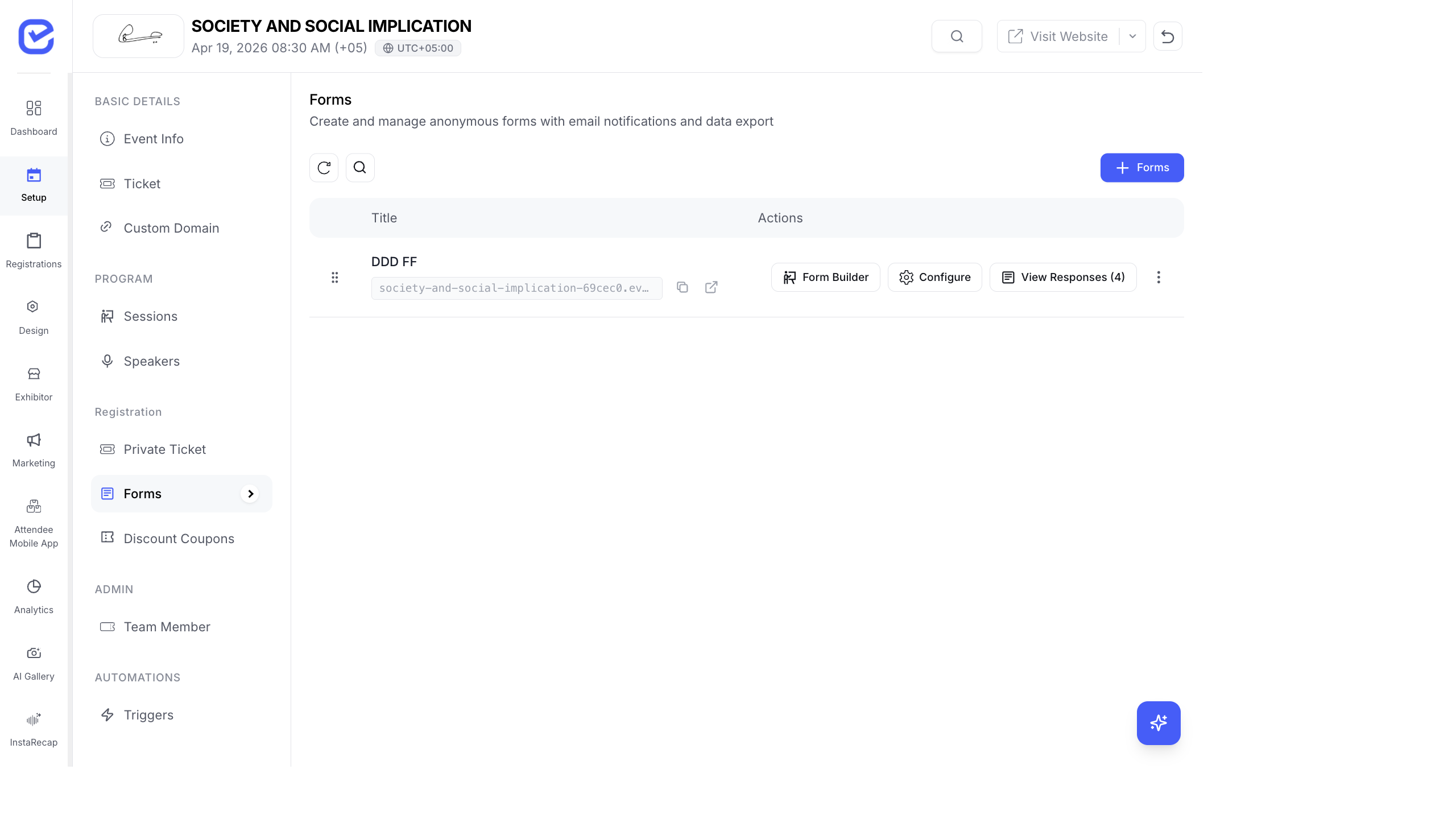1456x819 pixels.
Task: Open the Marketing section
Action: [x=34, y=450]
